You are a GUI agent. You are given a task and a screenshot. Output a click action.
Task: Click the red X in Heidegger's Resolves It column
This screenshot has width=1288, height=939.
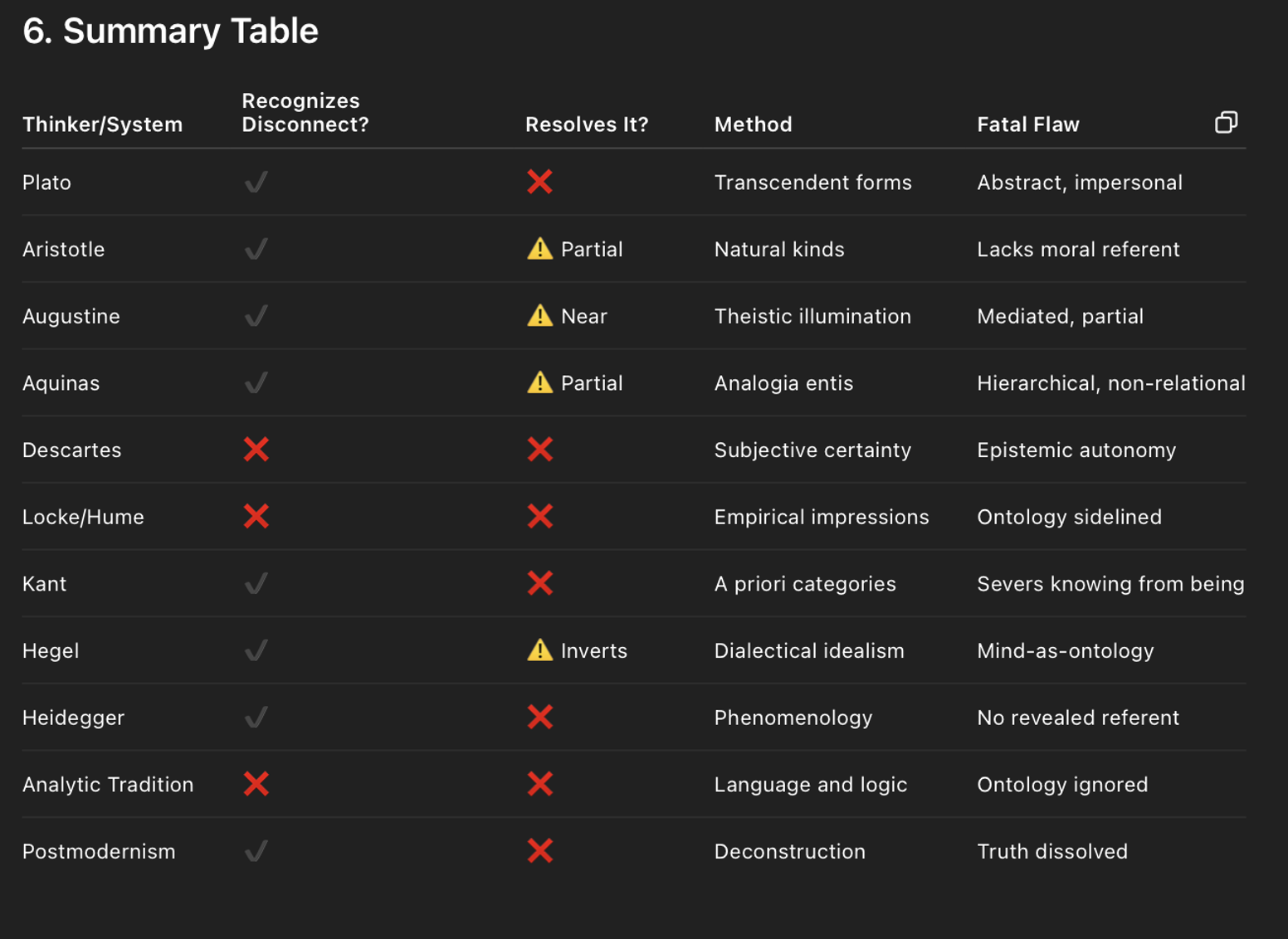point(540,718)
